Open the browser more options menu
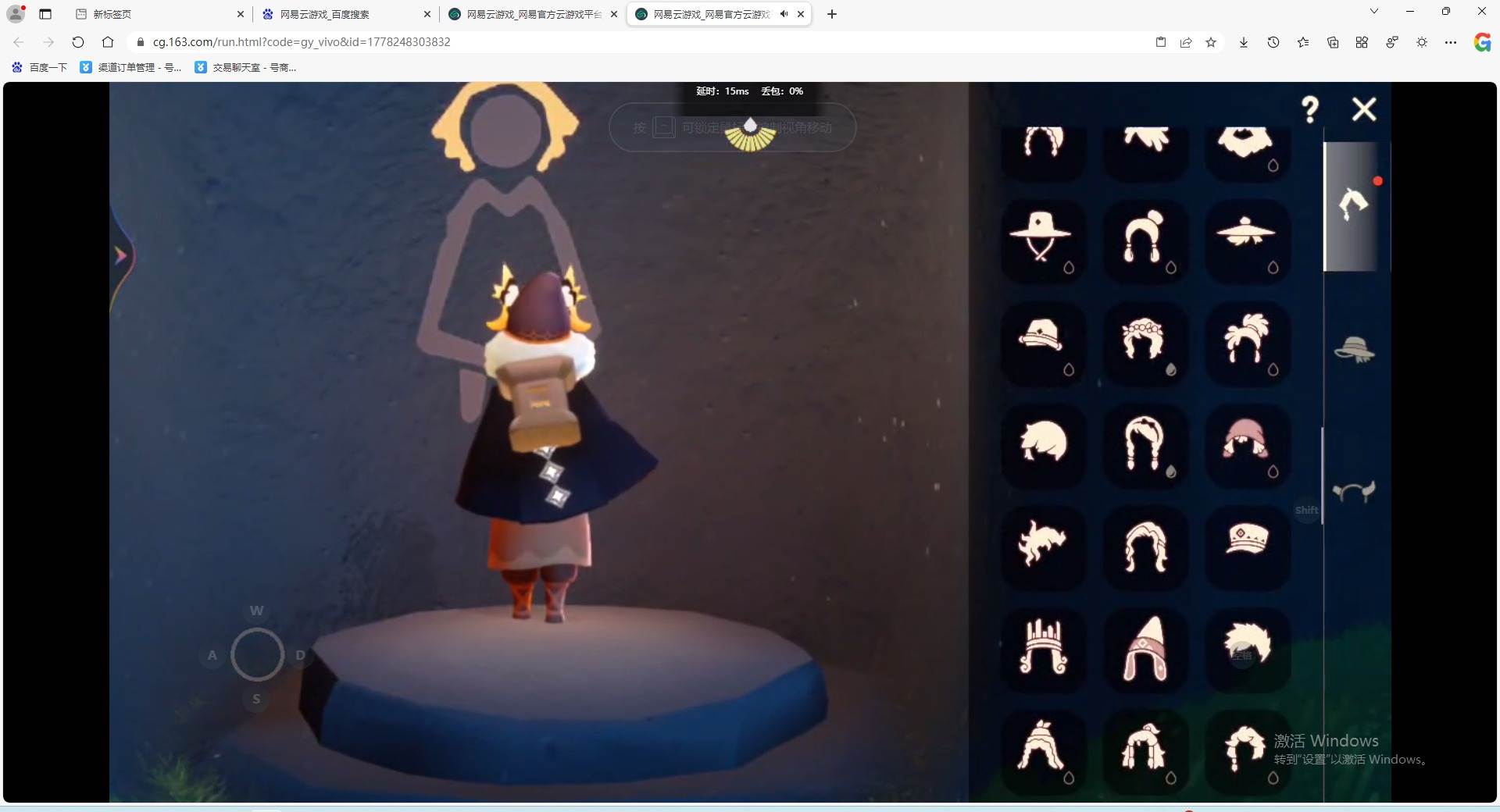 coord(1451,42)
